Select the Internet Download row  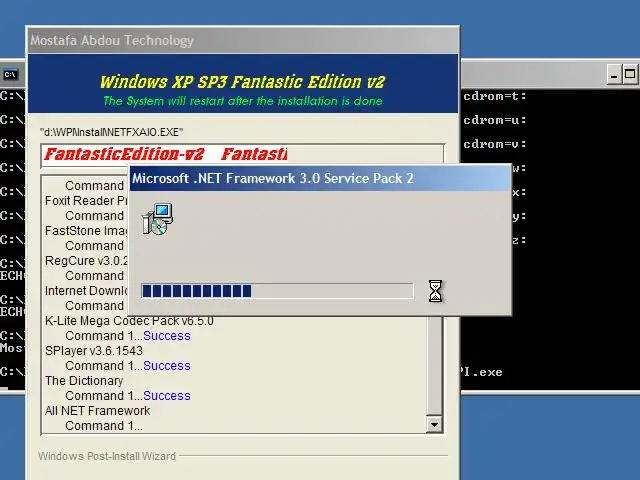pos(86,291)
